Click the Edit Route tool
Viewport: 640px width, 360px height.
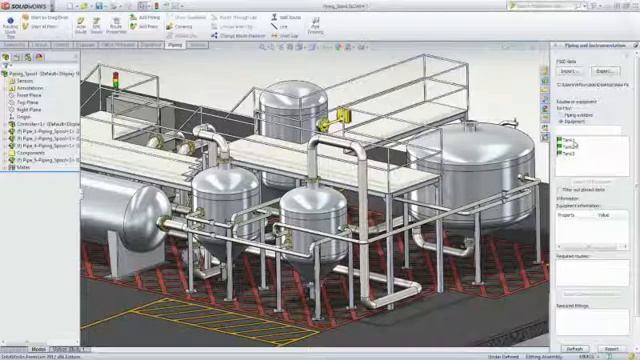point(96,25)
